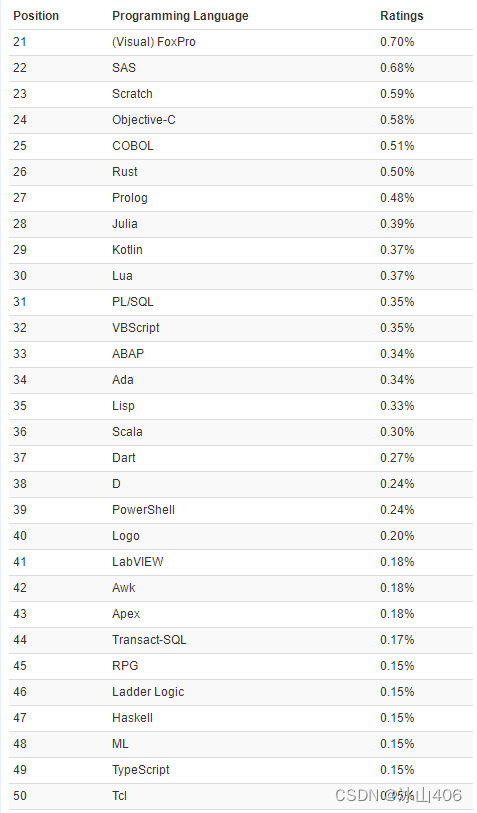Click the Programming Language column header
Screen dimensions: 477x813
pos(180,16)
